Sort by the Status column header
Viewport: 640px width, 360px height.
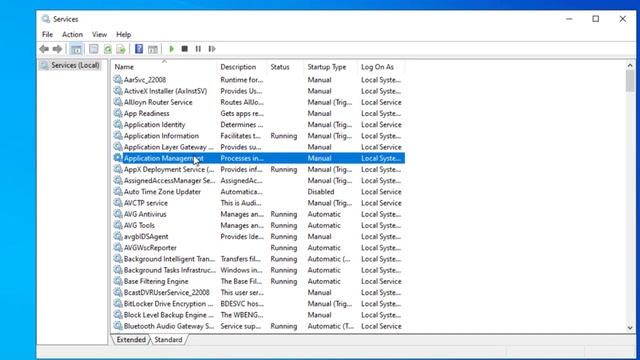point(285,67)
